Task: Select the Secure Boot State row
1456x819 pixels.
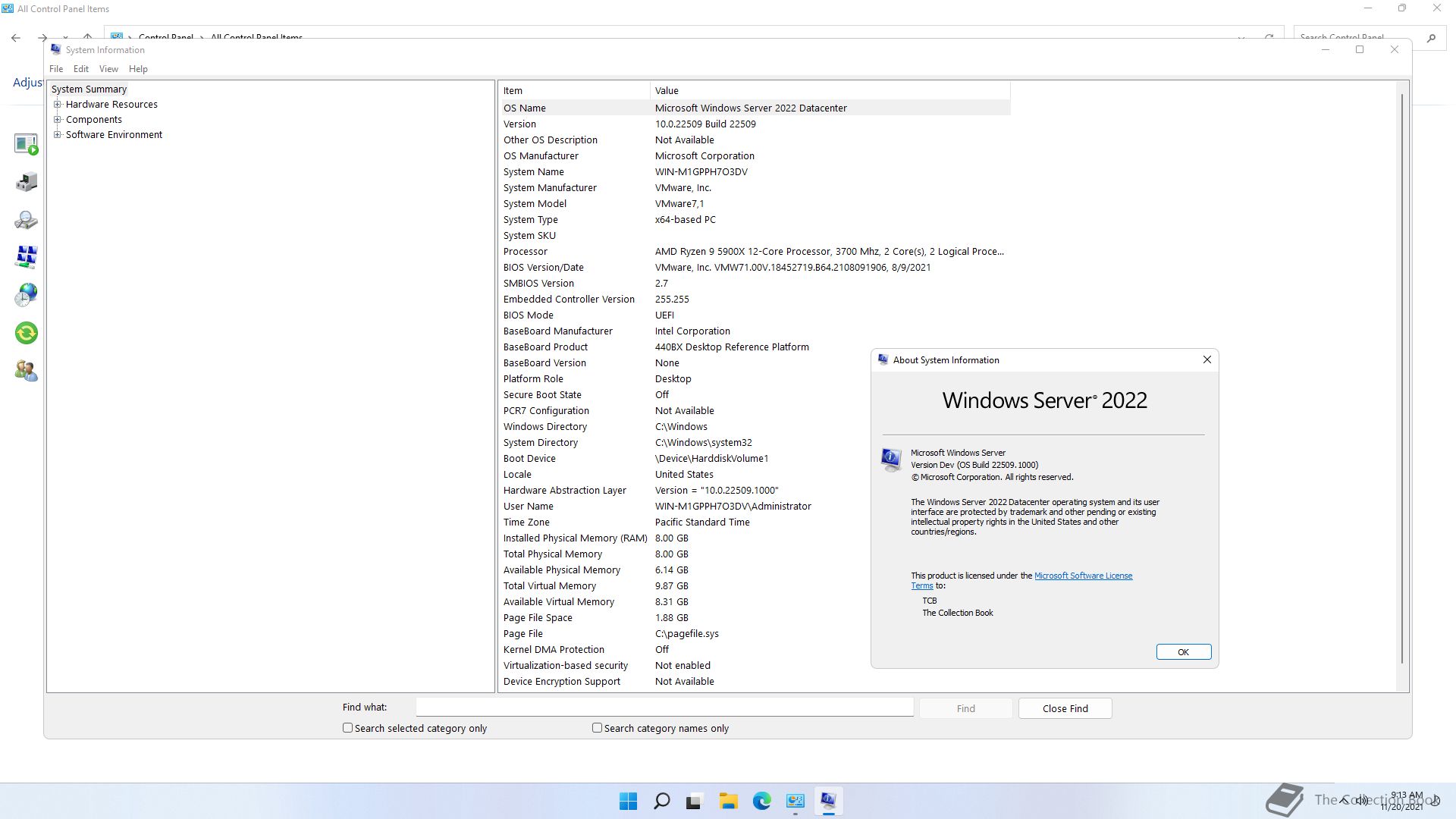Action: pyautogui.click(x=755, y=394)
